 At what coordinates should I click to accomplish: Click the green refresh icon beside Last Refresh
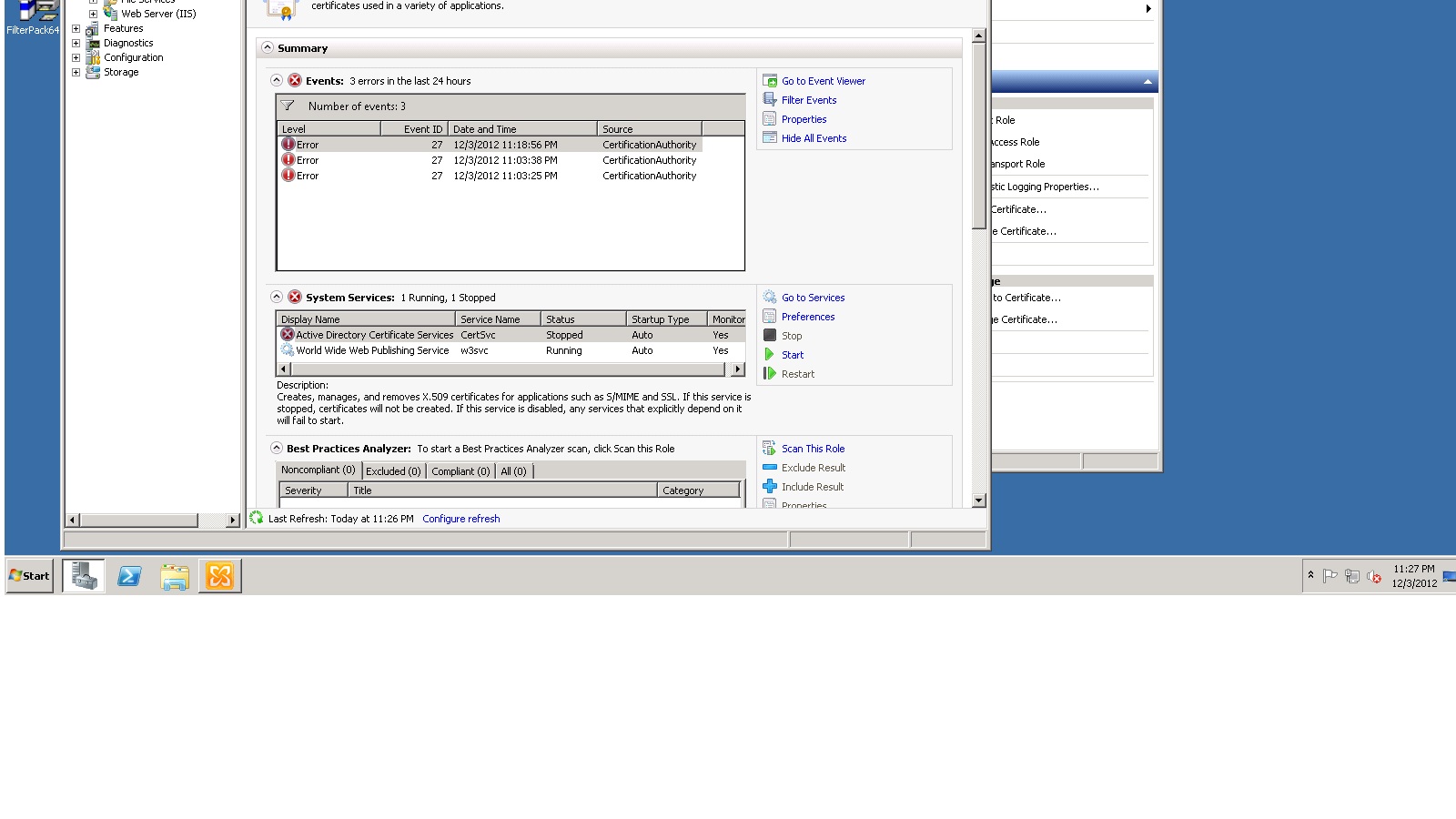click(257, 519)
